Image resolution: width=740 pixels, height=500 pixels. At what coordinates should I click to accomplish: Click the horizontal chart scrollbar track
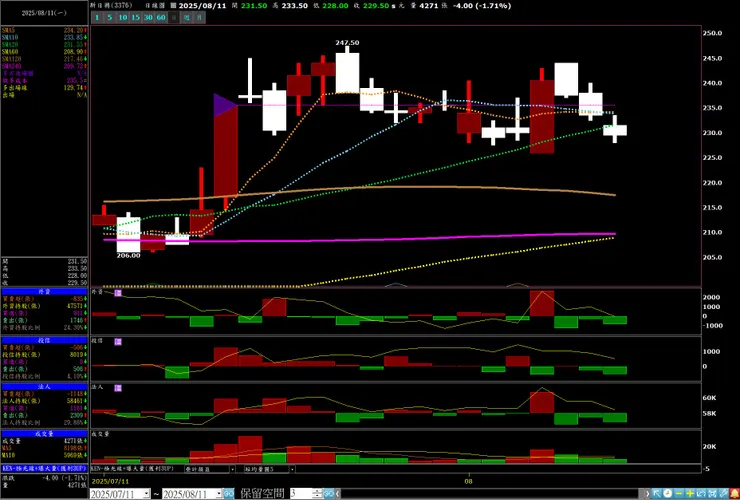click(x=491, y=494)
